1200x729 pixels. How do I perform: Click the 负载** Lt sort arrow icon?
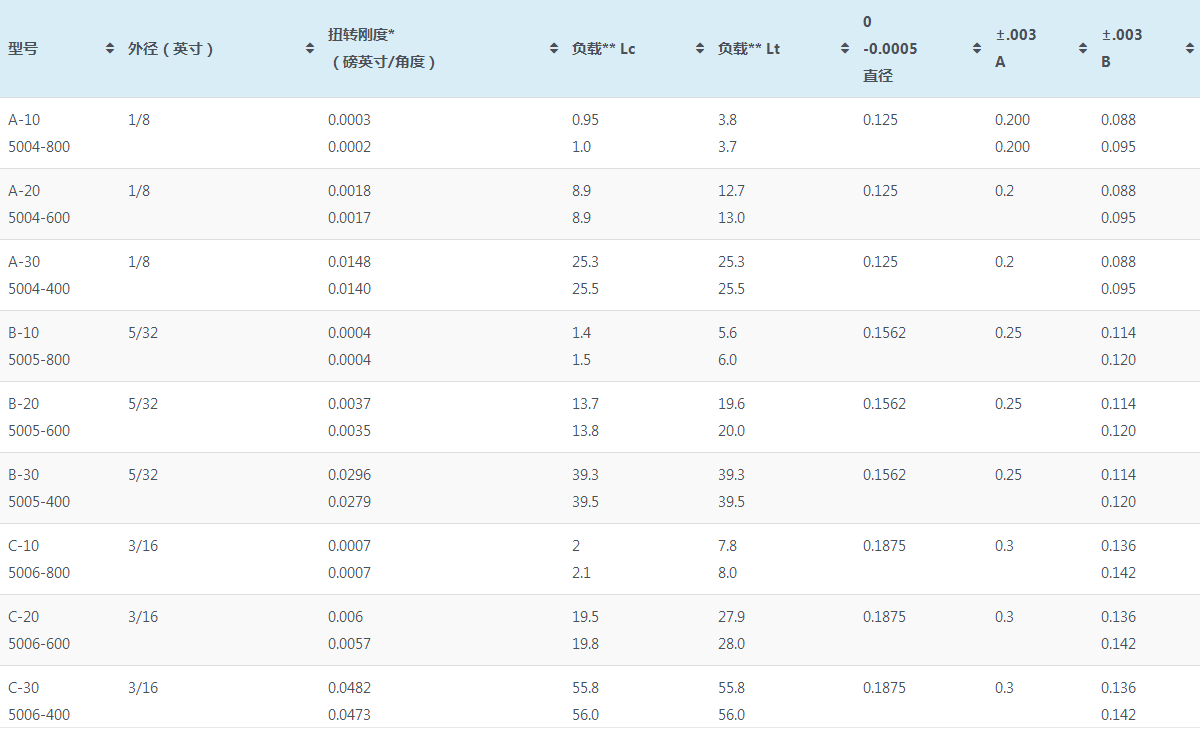coord(845,49)
